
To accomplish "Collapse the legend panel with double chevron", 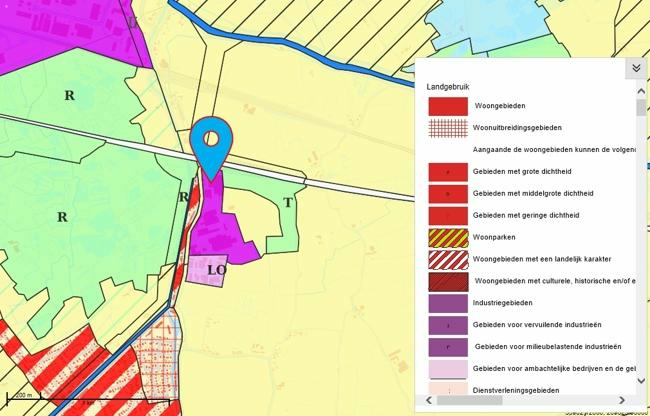I will tap(636, 68).
